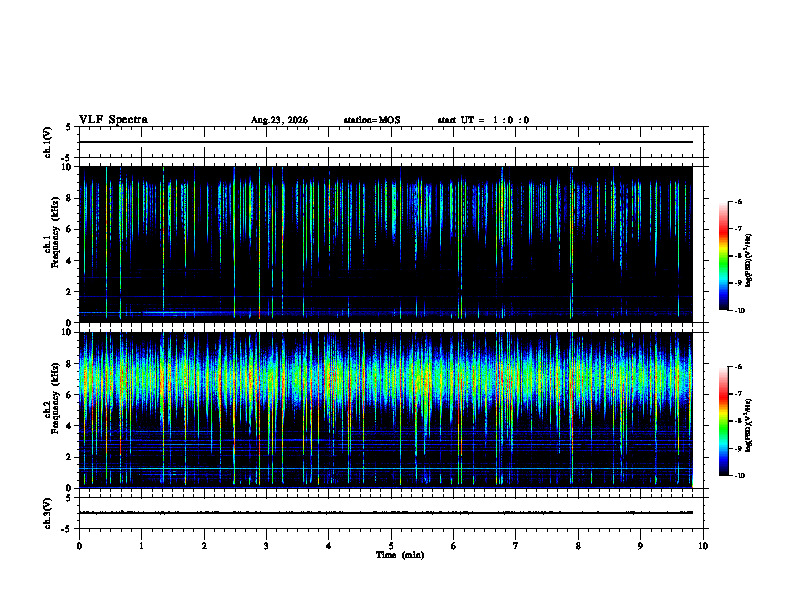This screenshot has width=792, height=612.
Task: Click the ch.3(V) voltage trace strip
Action: click(393, 513)
